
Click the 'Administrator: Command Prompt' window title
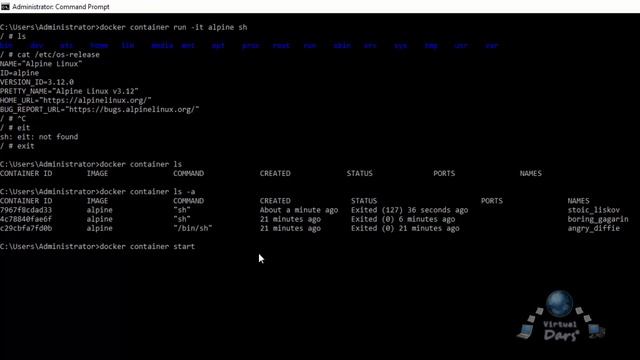pyautogui.click(x=61, y=7)
